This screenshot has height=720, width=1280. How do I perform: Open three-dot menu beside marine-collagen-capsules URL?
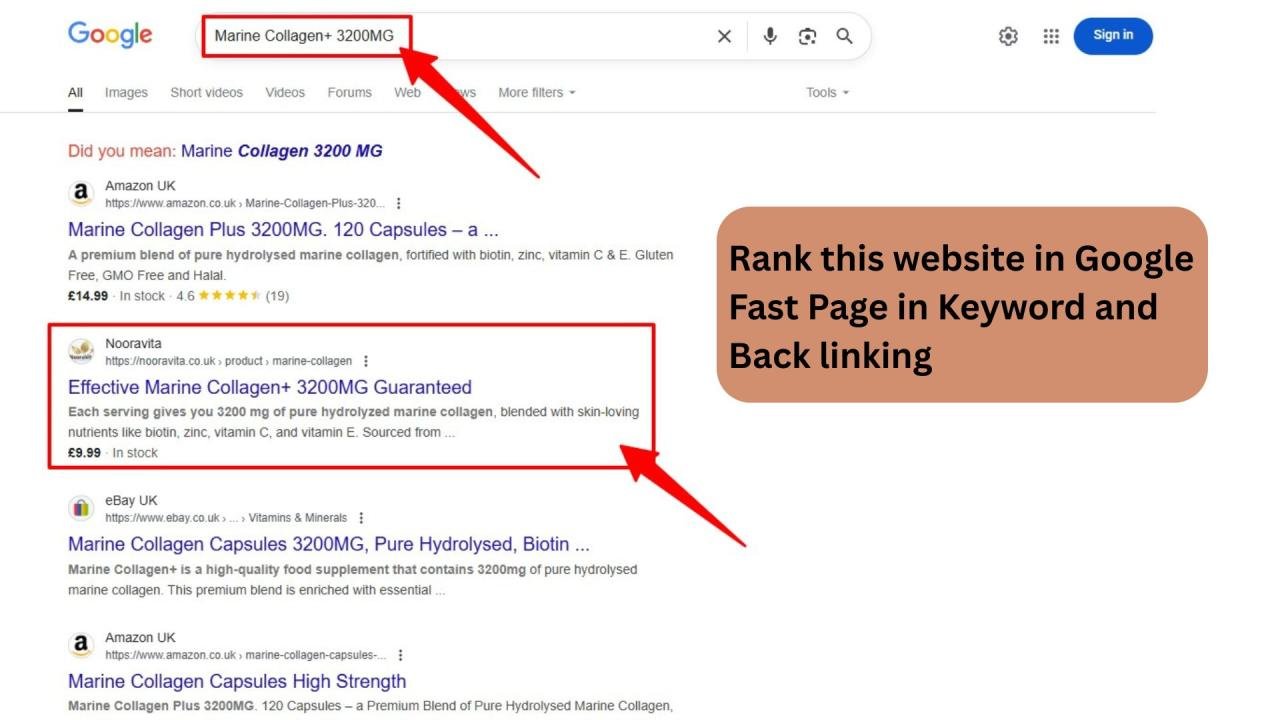[400, 655]
